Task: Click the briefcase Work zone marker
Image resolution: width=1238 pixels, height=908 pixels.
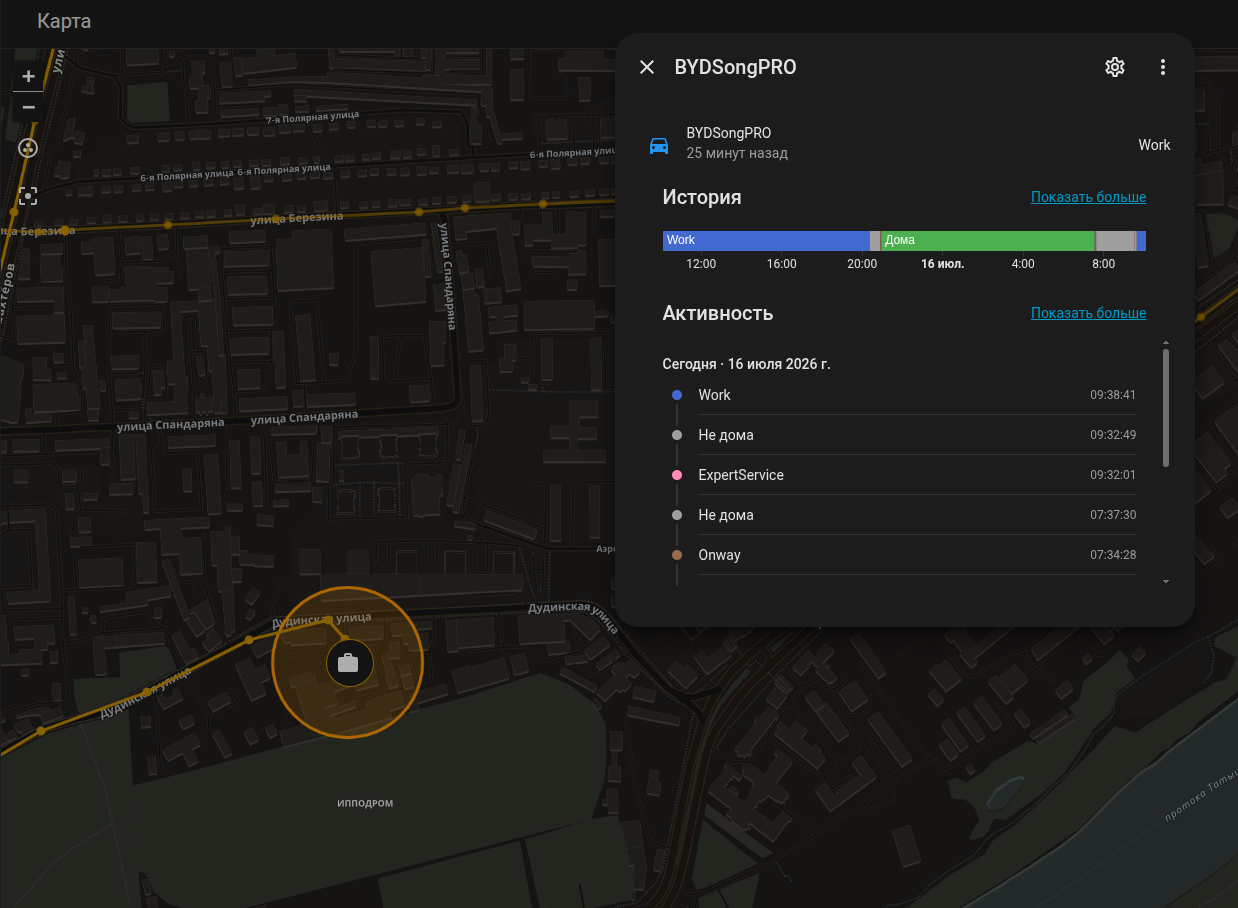Action: click(348, 662)
